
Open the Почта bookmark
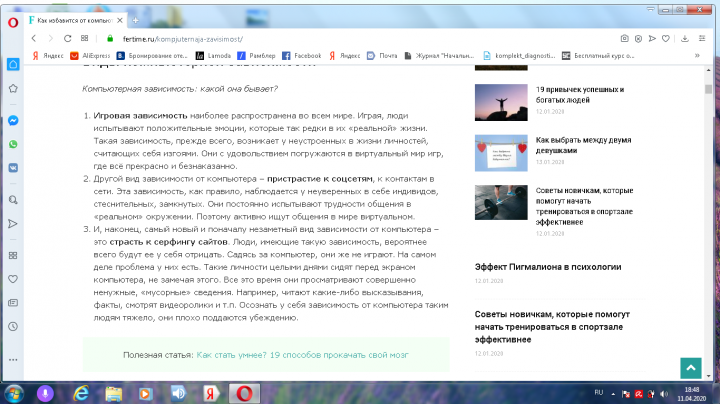pos(382,56)
